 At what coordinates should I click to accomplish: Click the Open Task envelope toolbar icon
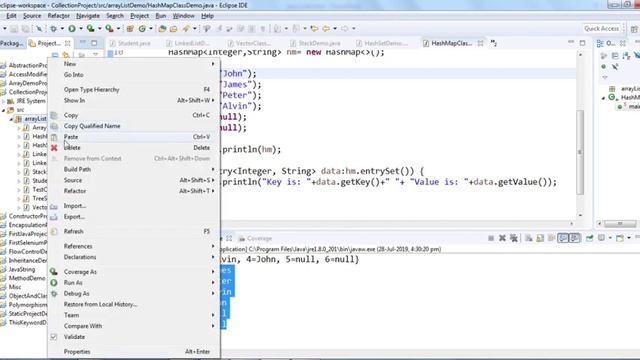pyautogui.click(x=173, y=29)
